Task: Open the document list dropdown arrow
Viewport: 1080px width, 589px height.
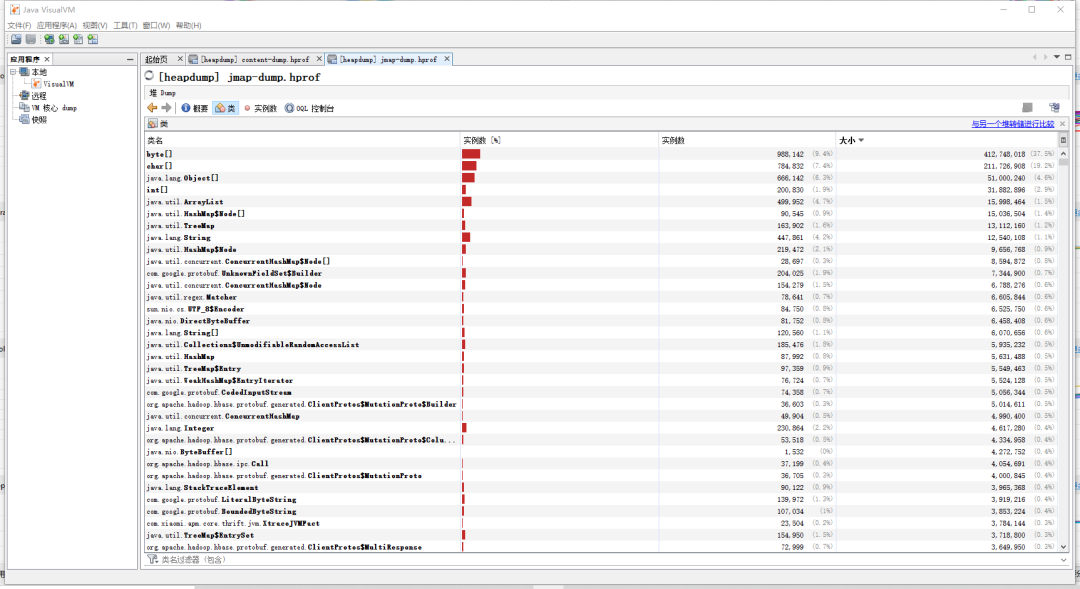Action: pos(1057,57)
